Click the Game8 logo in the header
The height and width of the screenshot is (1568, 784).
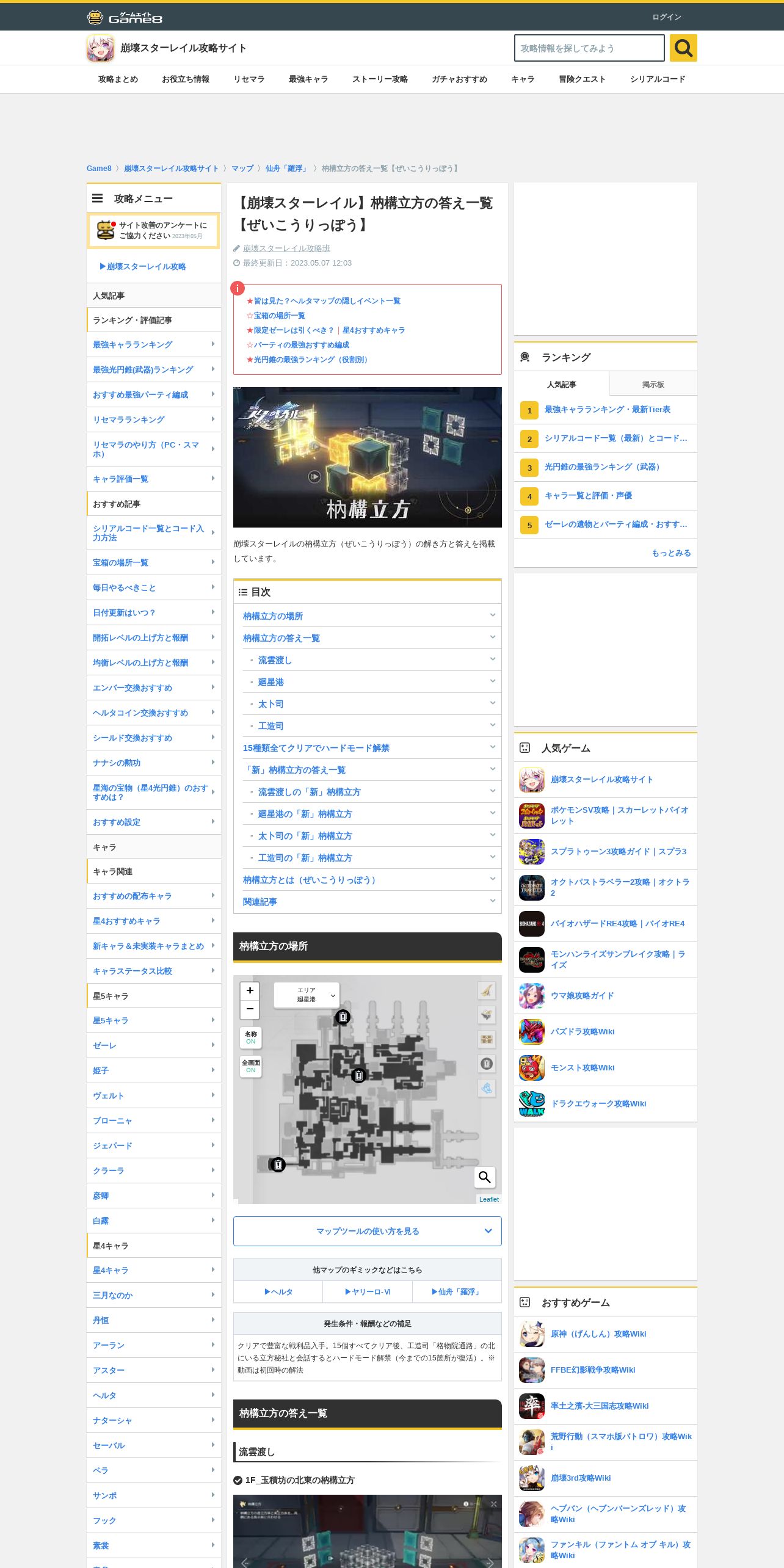coord(125,17)
